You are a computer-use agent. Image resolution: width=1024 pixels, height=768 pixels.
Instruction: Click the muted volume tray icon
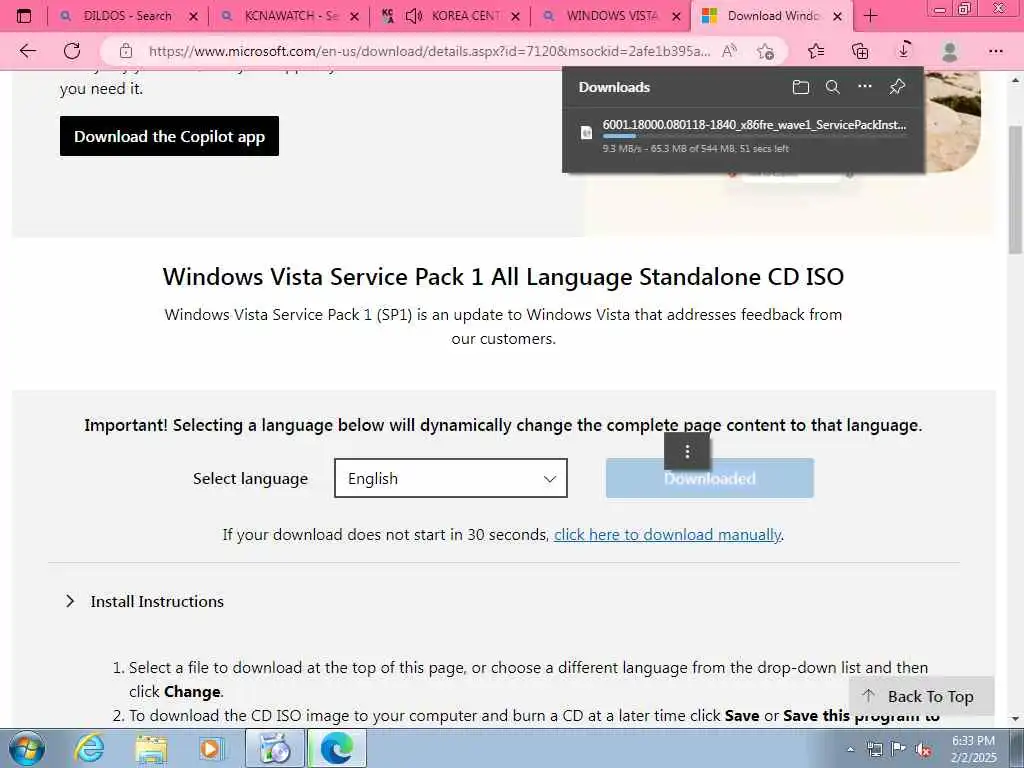pos(923,750)
